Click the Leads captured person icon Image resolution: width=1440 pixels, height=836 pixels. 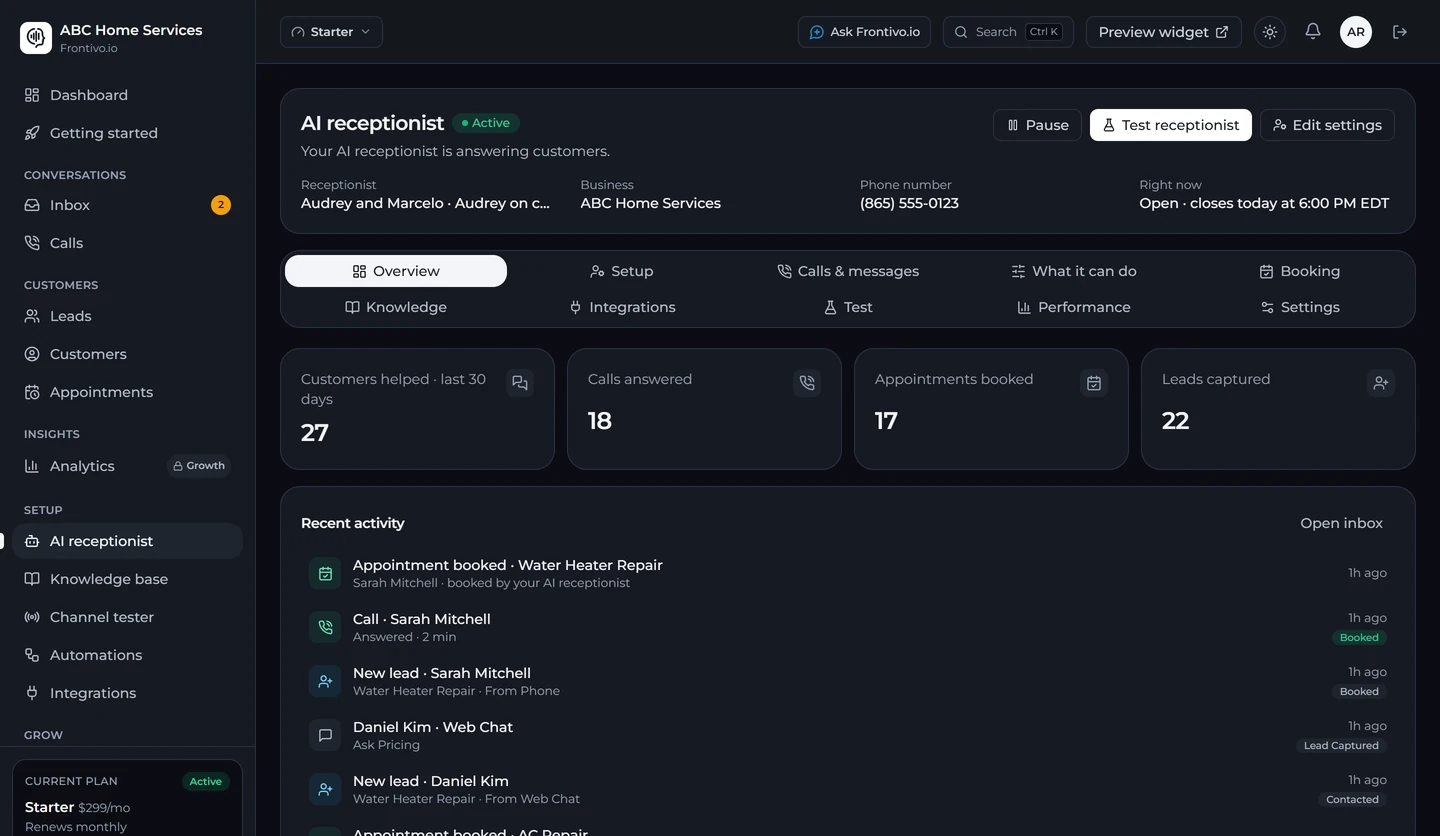coord(1381,383)
